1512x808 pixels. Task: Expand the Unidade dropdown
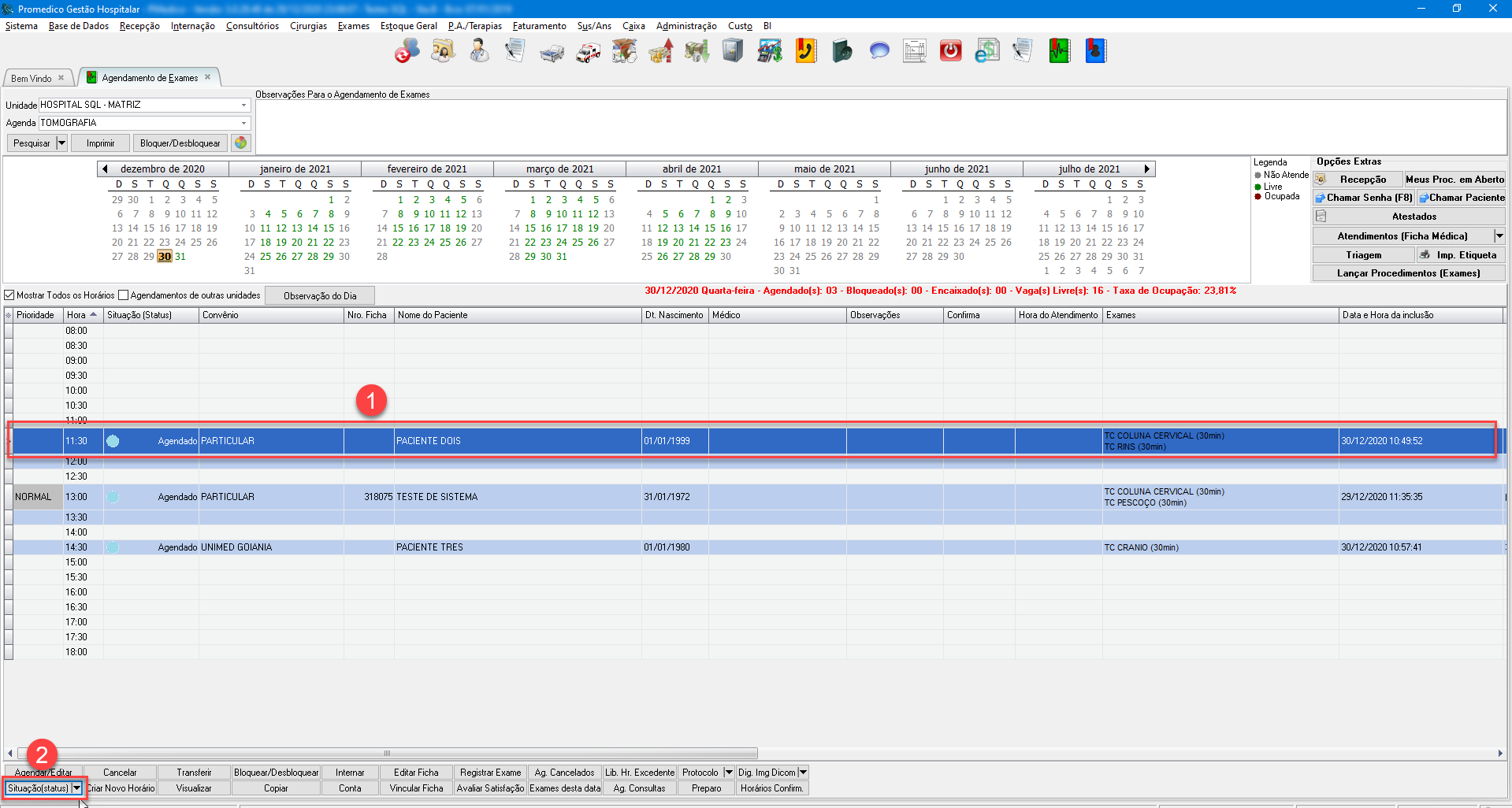click(x=243, y=105)
